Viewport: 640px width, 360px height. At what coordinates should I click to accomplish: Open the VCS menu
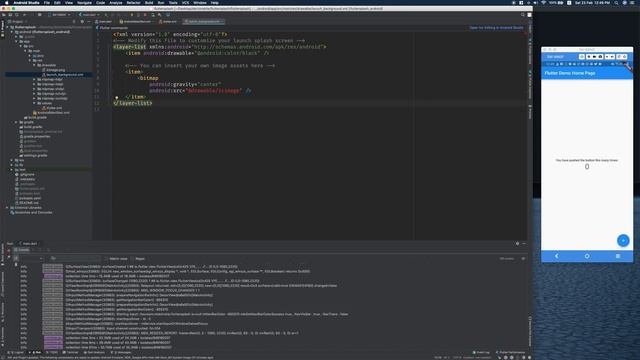click(x=185, y=2)
